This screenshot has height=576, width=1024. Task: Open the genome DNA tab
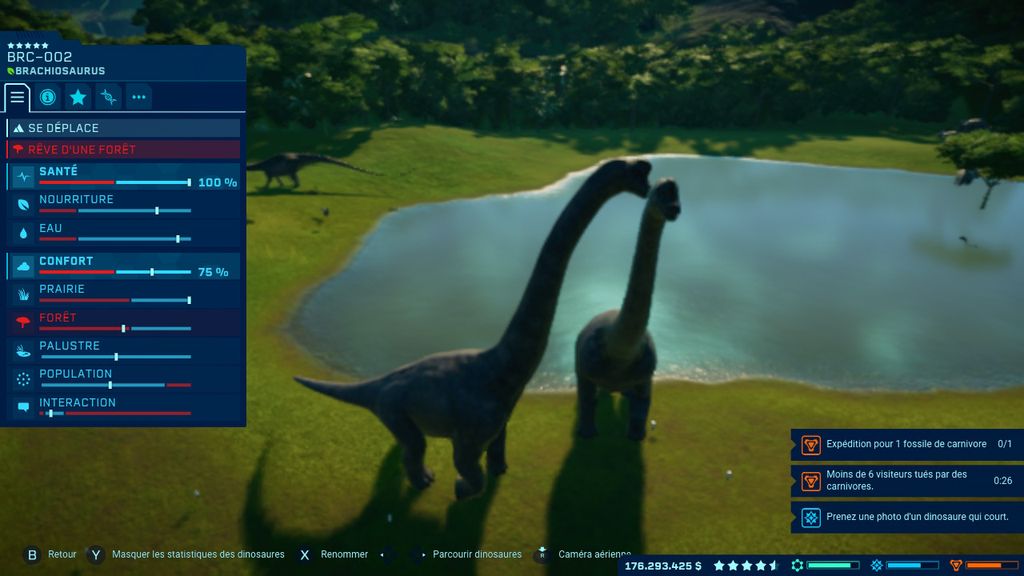click(108, 97)
